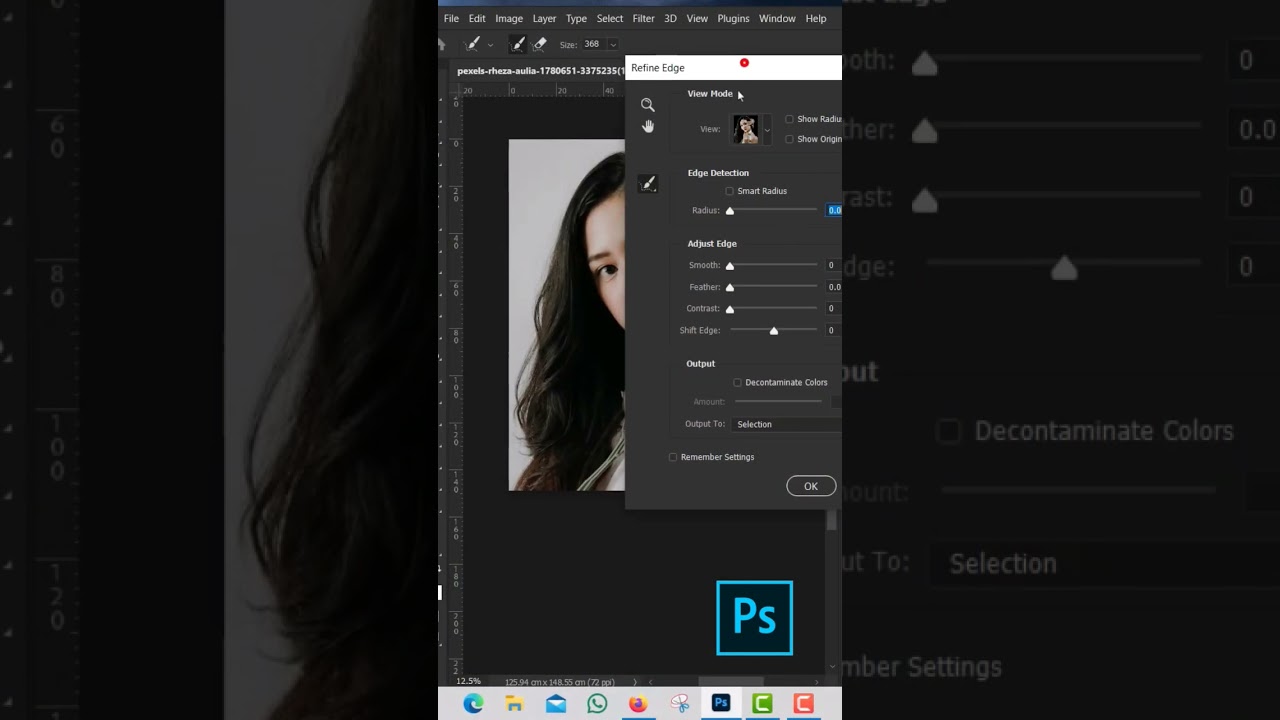Viewport: 1280px width, 720px height.
Task: Click the Smooth slider handle
Action: pyautogui.click(x=730, y=266)
